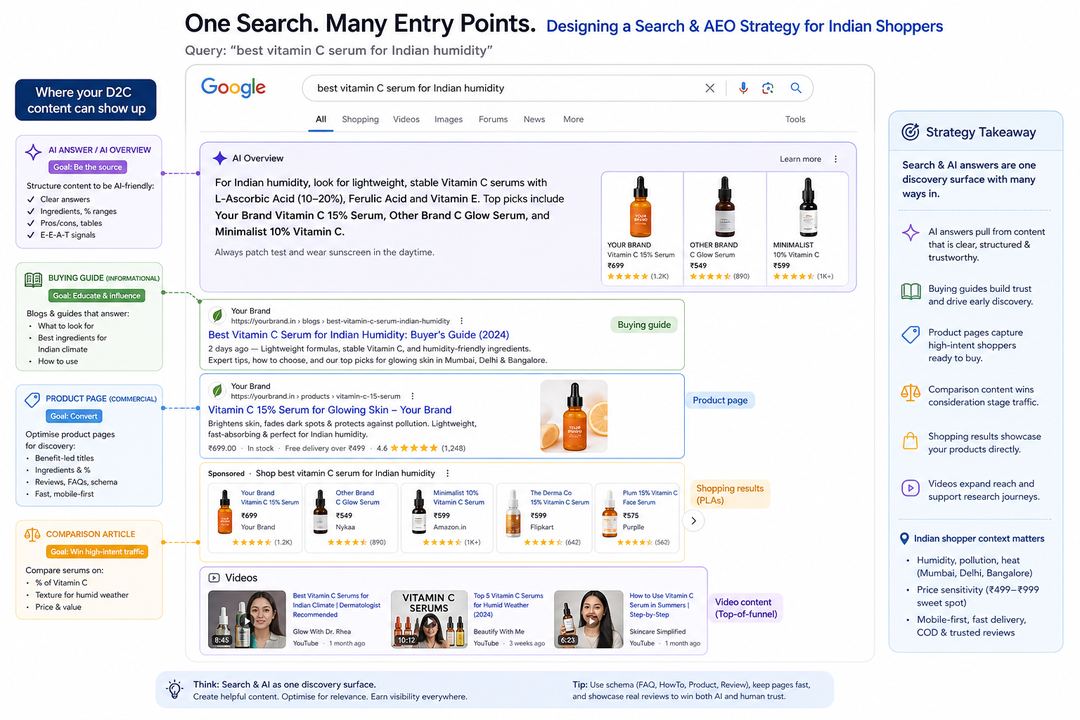This screenshot has height=720, width=1080.
Task: Start voice search with the microphone icon
Action: (743, 88)
